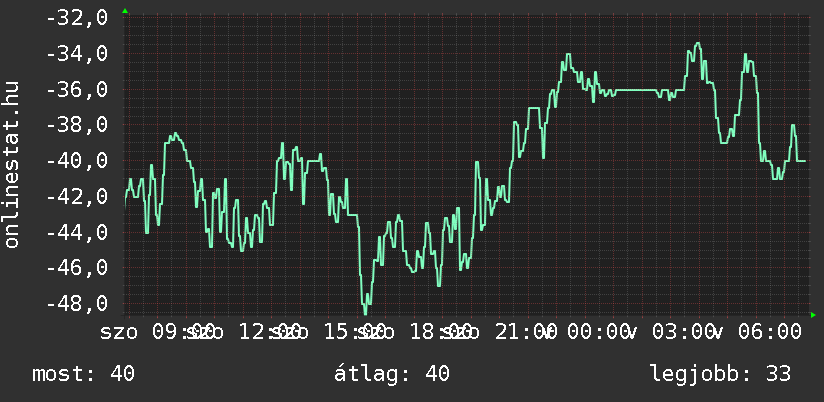Click the highest peak of the line near 03:00
Screen dimensions: 824x402
[x=698, y=44]
